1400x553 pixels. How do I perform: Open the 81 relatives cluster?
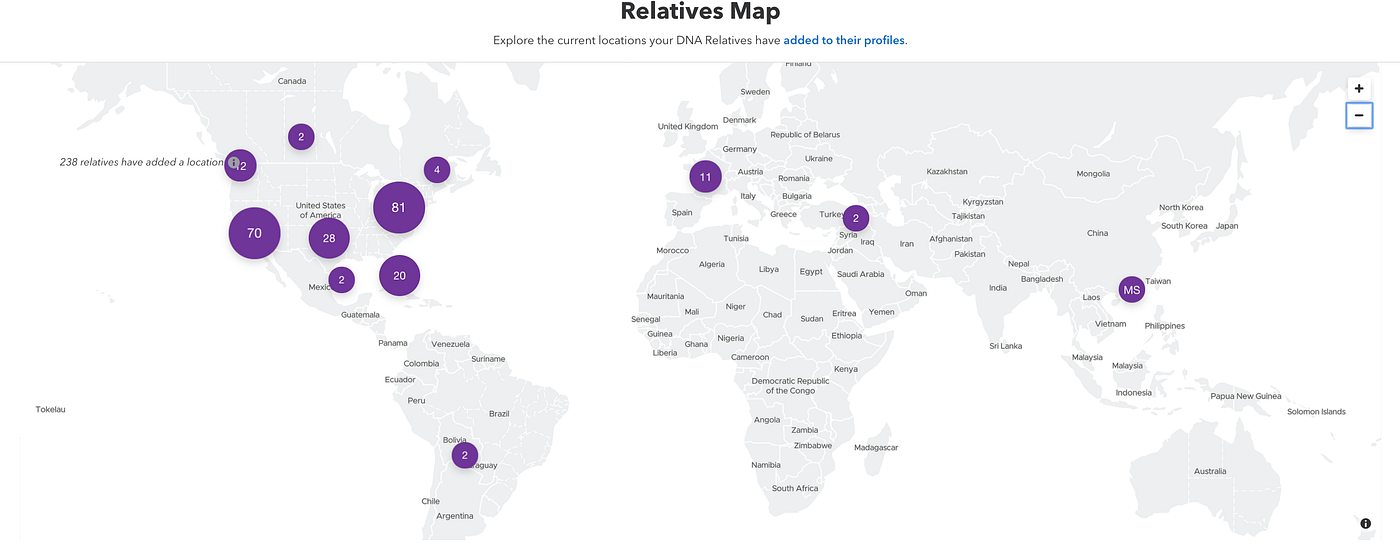[399, 208]
